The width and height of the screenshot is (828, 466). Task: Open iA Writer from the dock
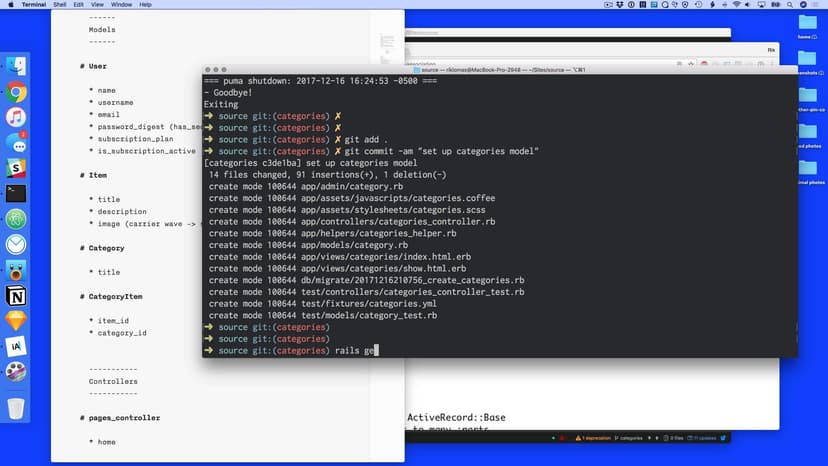click(16, 346)
